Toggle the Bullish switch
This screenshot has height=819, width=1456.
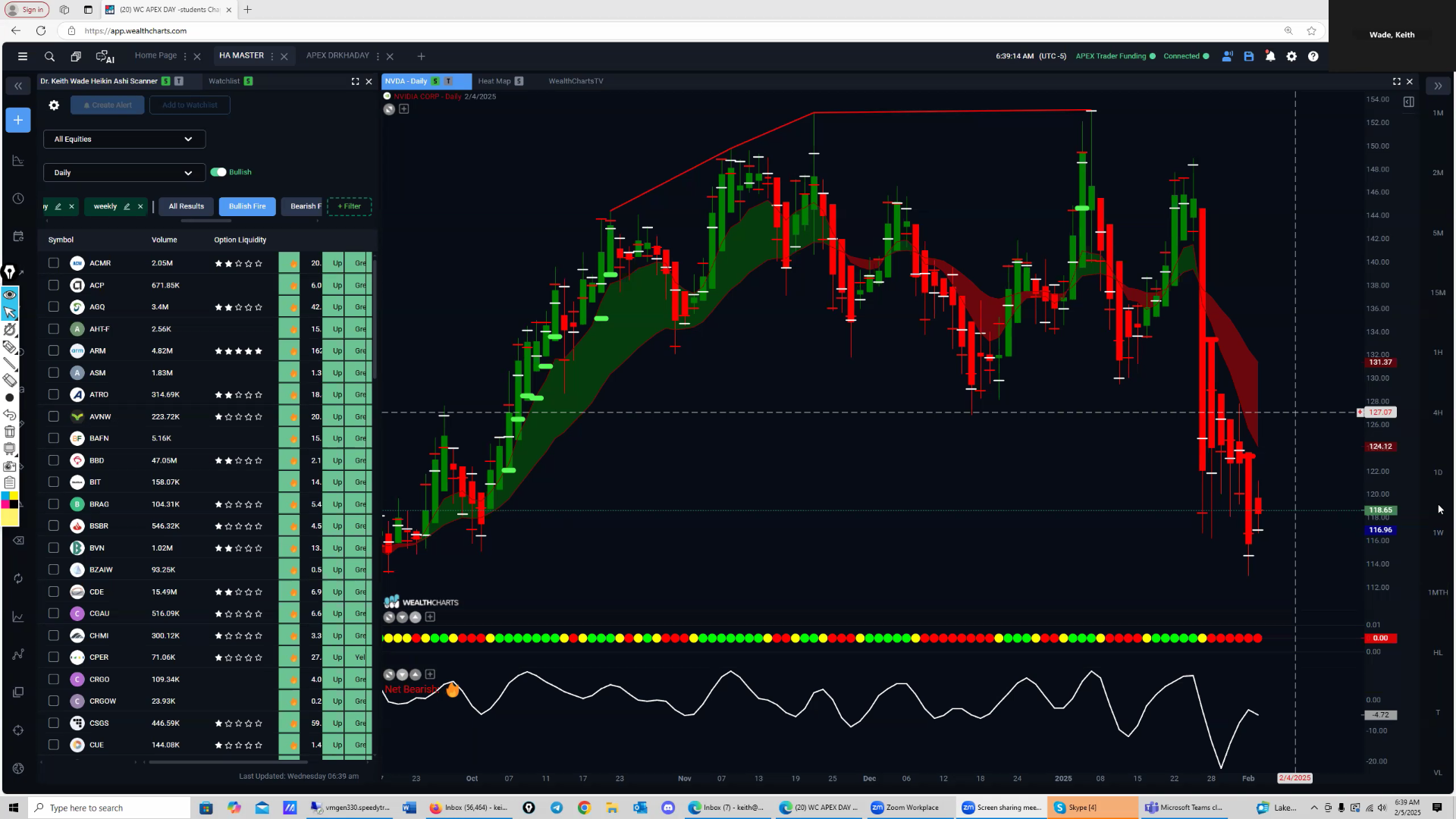218,172
